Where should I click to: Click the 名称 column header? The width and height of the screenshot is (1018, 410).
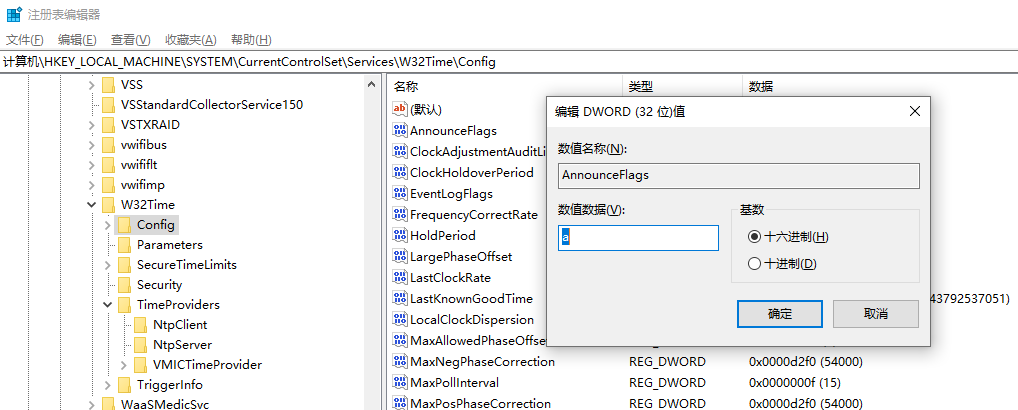tap(505, 86)
